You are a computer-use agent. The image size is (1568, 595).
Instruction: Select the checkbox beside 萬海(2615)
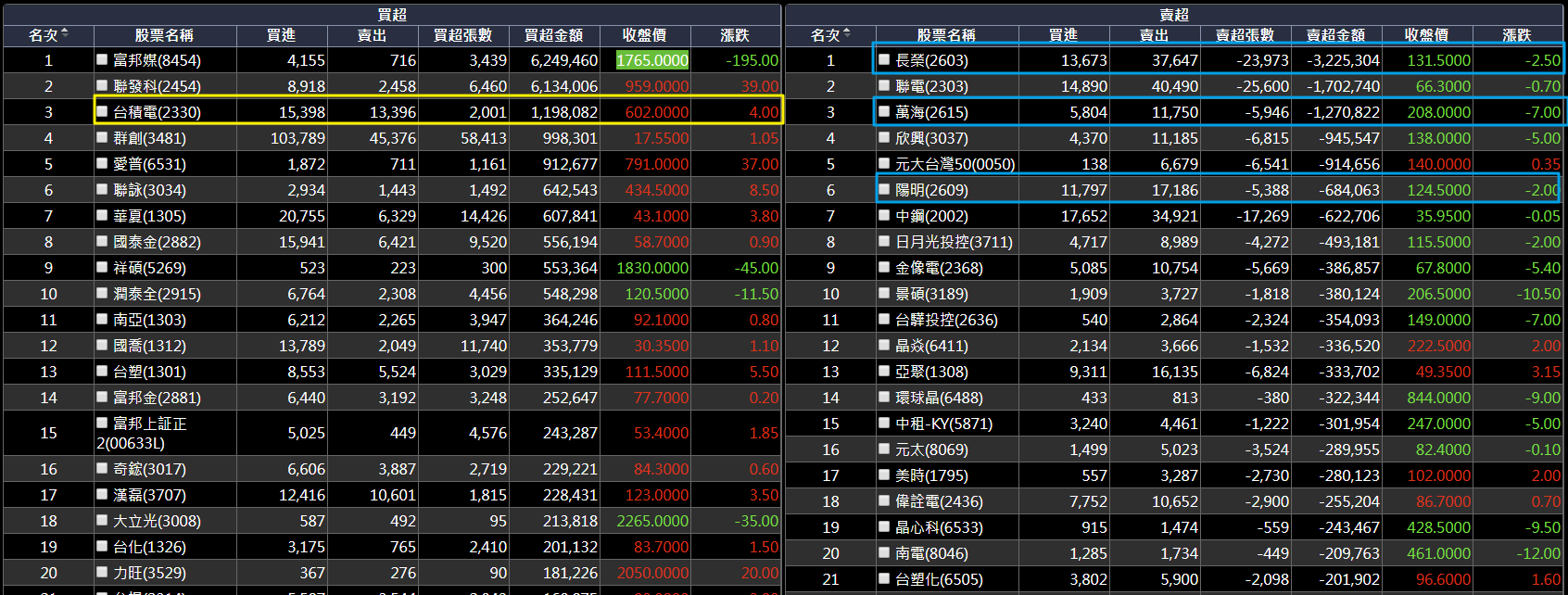tap(884, 111)
